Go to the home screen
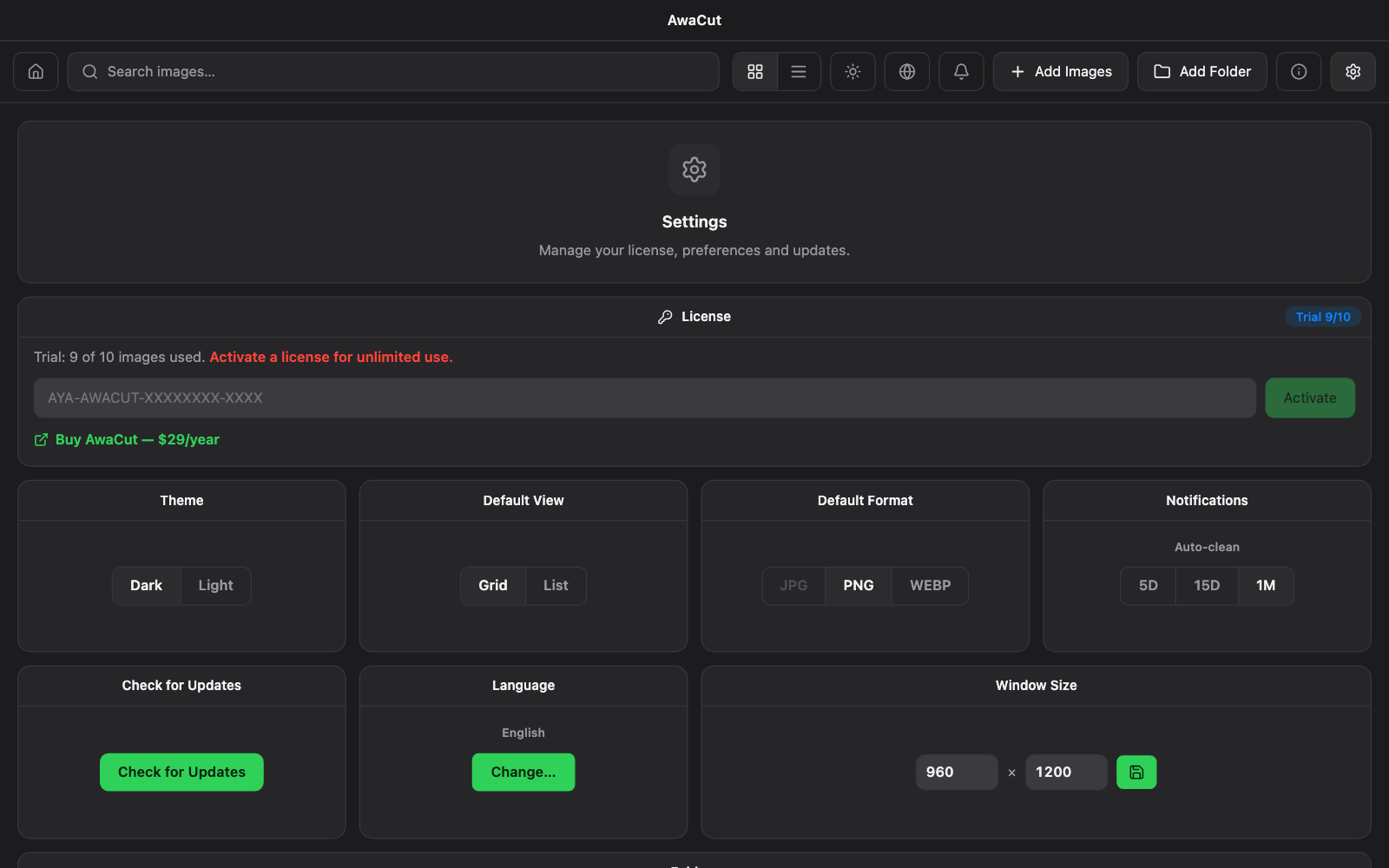This screenshot has width=1389, height=868. (x=36, y=71)
